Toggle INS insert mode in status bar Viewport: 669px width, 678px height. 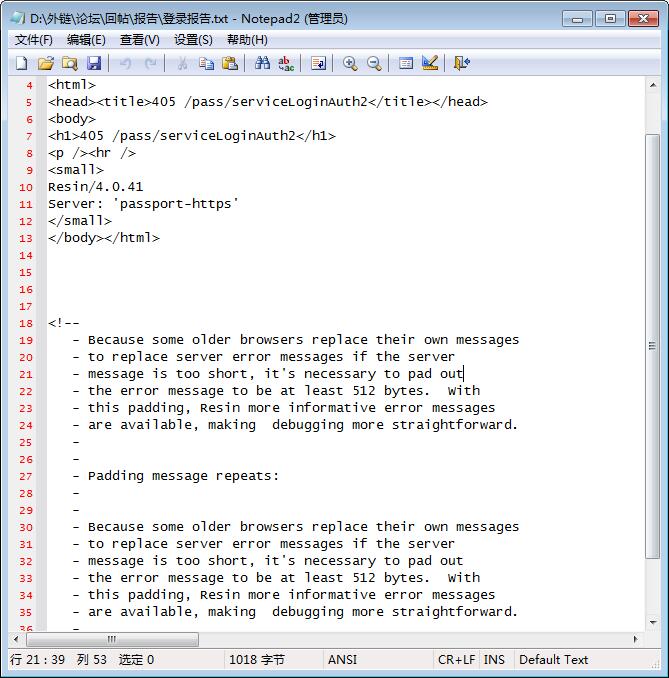click(494, 660)
